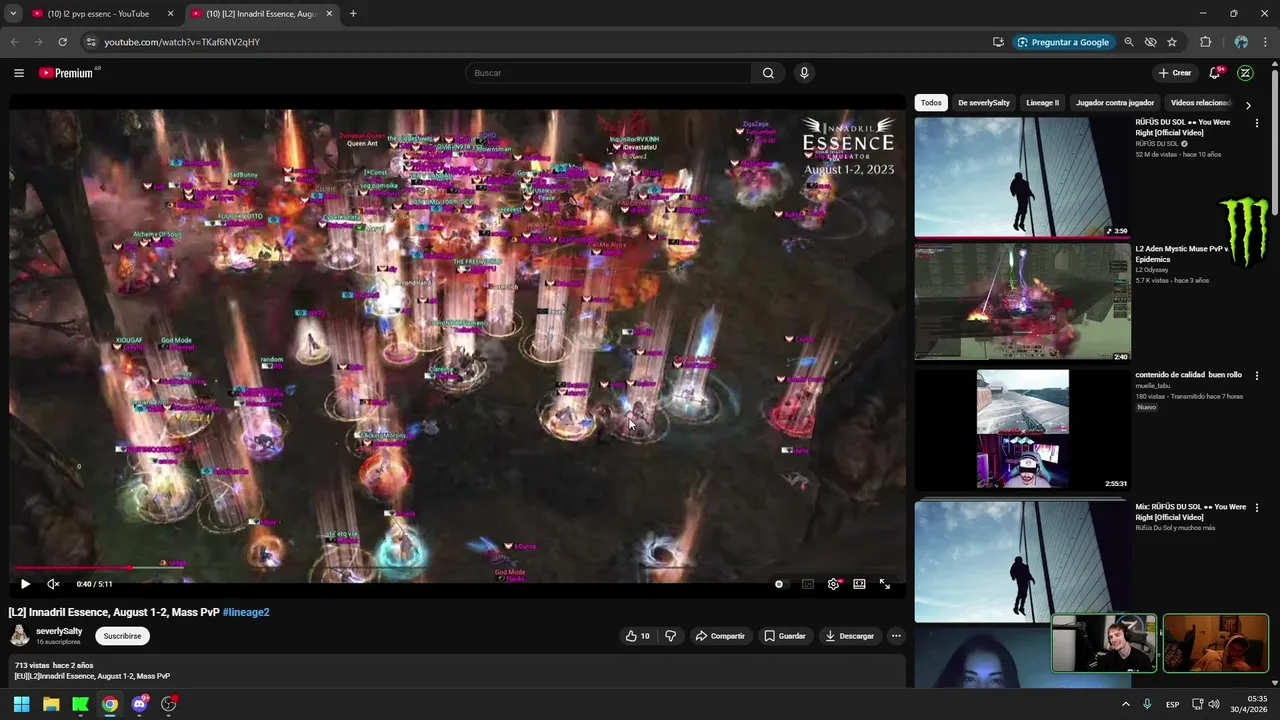The image size is (1280, 720).
Task: Click the severlySalty channel avatar
Action: click(20, 635)
